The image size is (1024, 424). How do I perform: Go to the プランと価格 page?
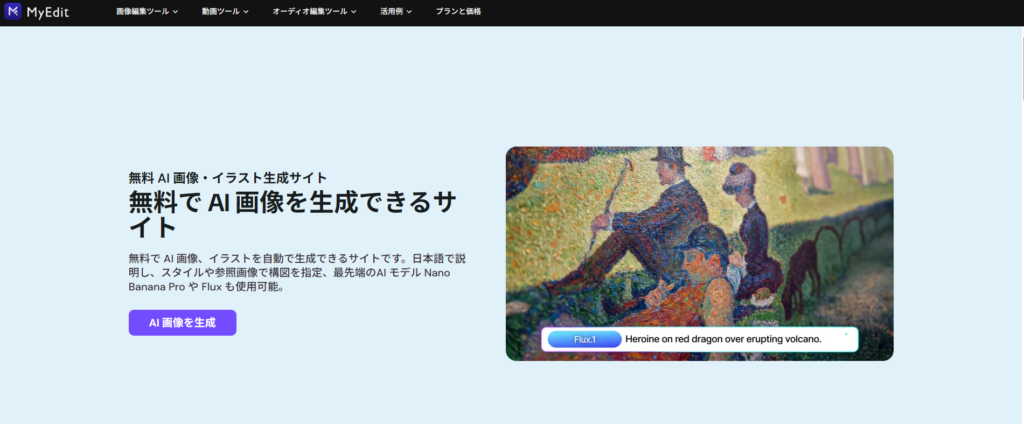click(459, 12)
